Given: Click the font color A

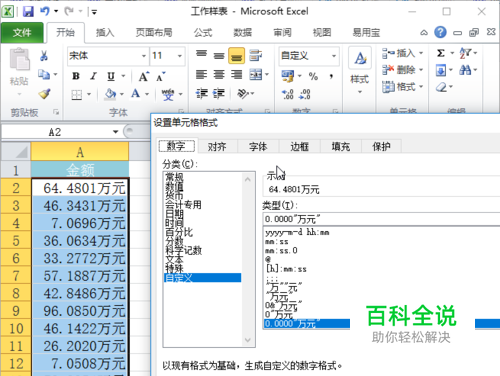Looking at the screenshot, I should (x=135, y=94).
